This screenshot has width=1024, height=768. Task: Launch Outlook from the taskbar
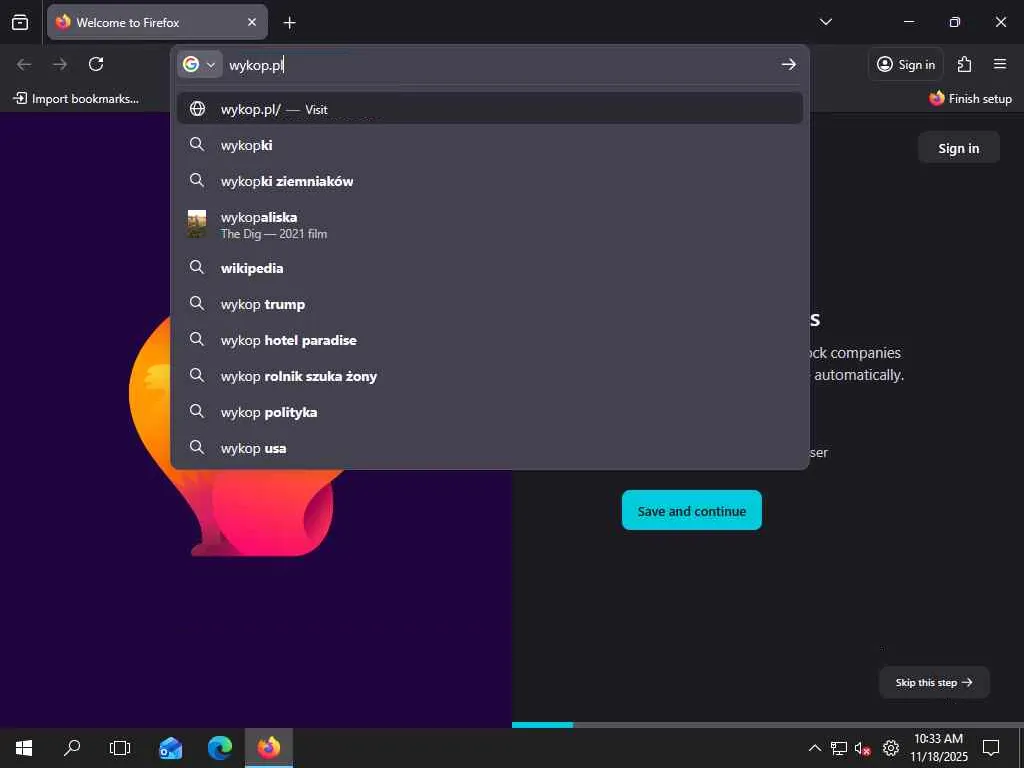pos(170,748)
